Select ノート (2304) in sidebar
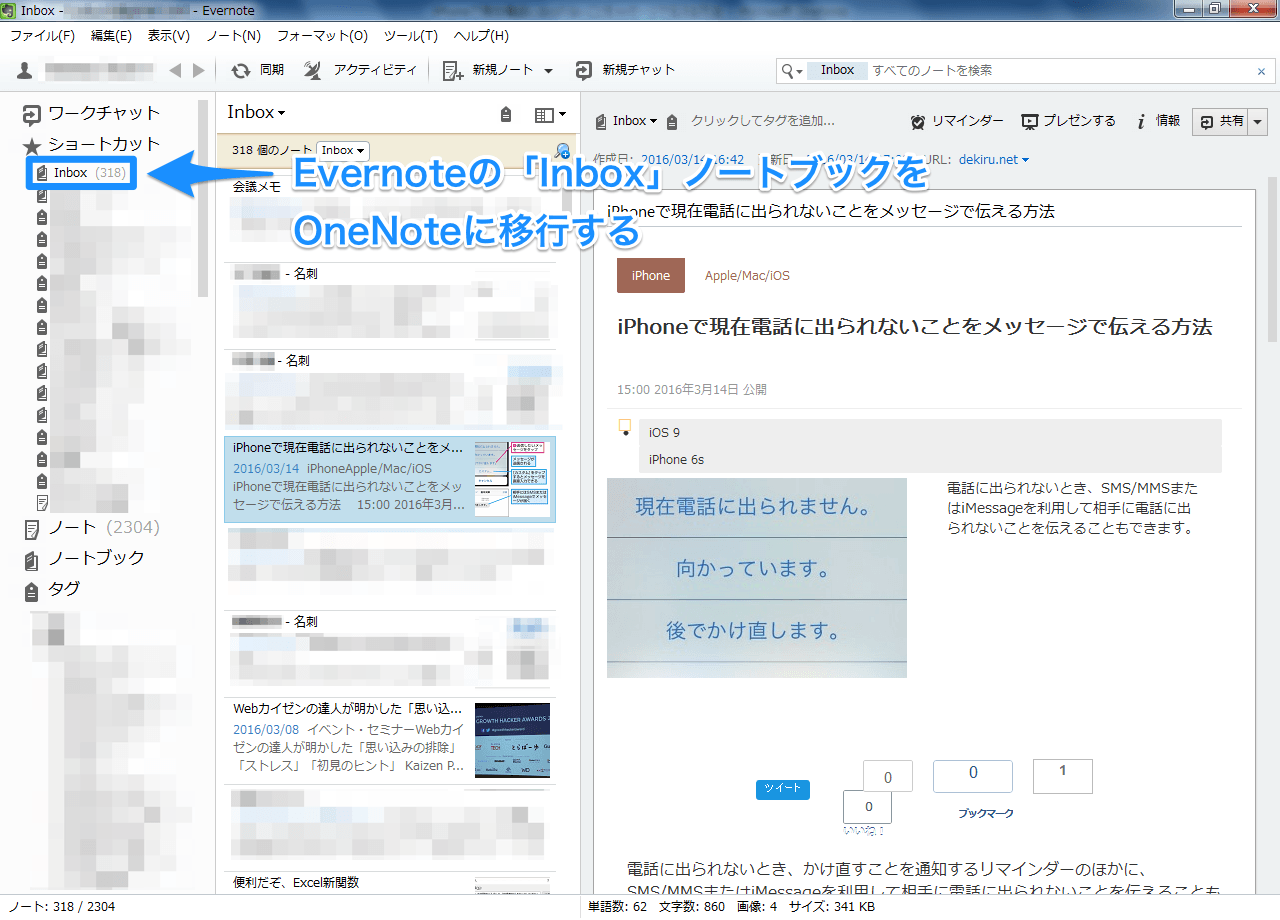 92,527
